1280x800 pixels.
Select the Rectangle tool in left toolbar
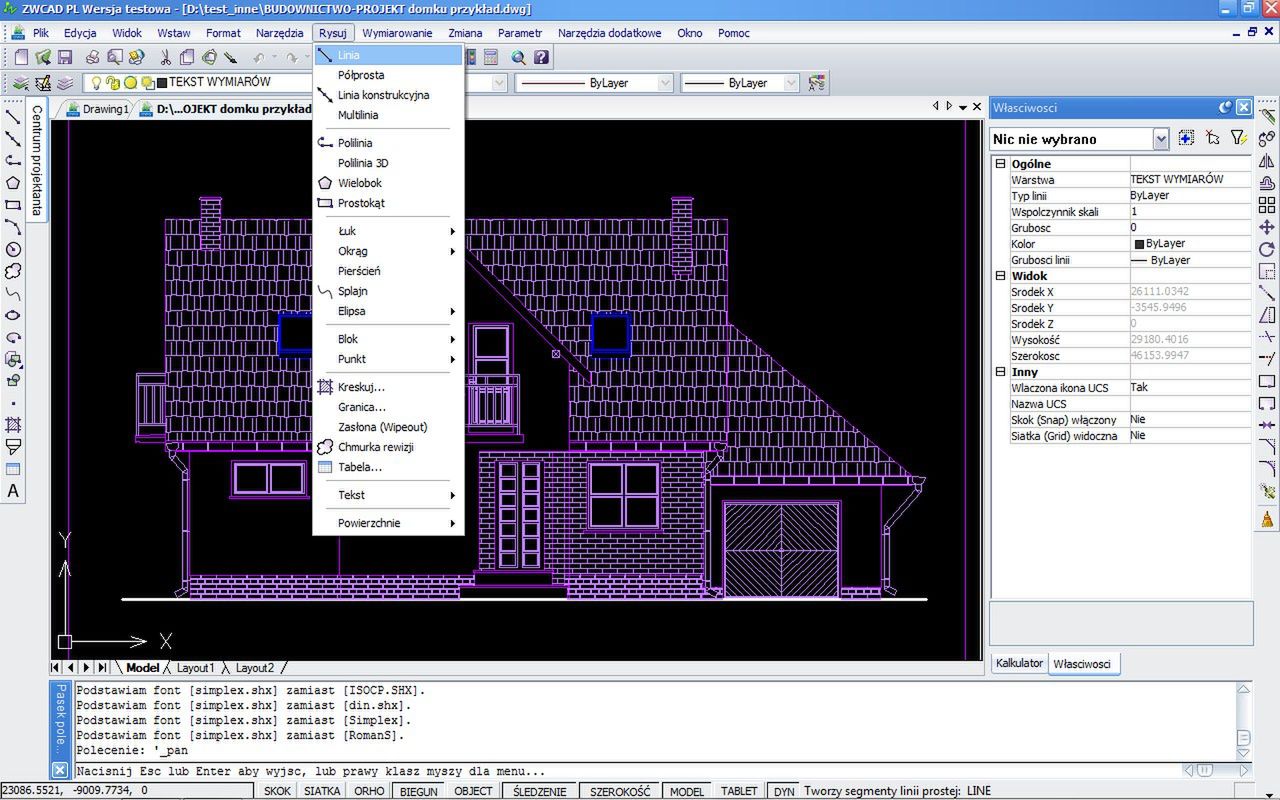(13, 205)
